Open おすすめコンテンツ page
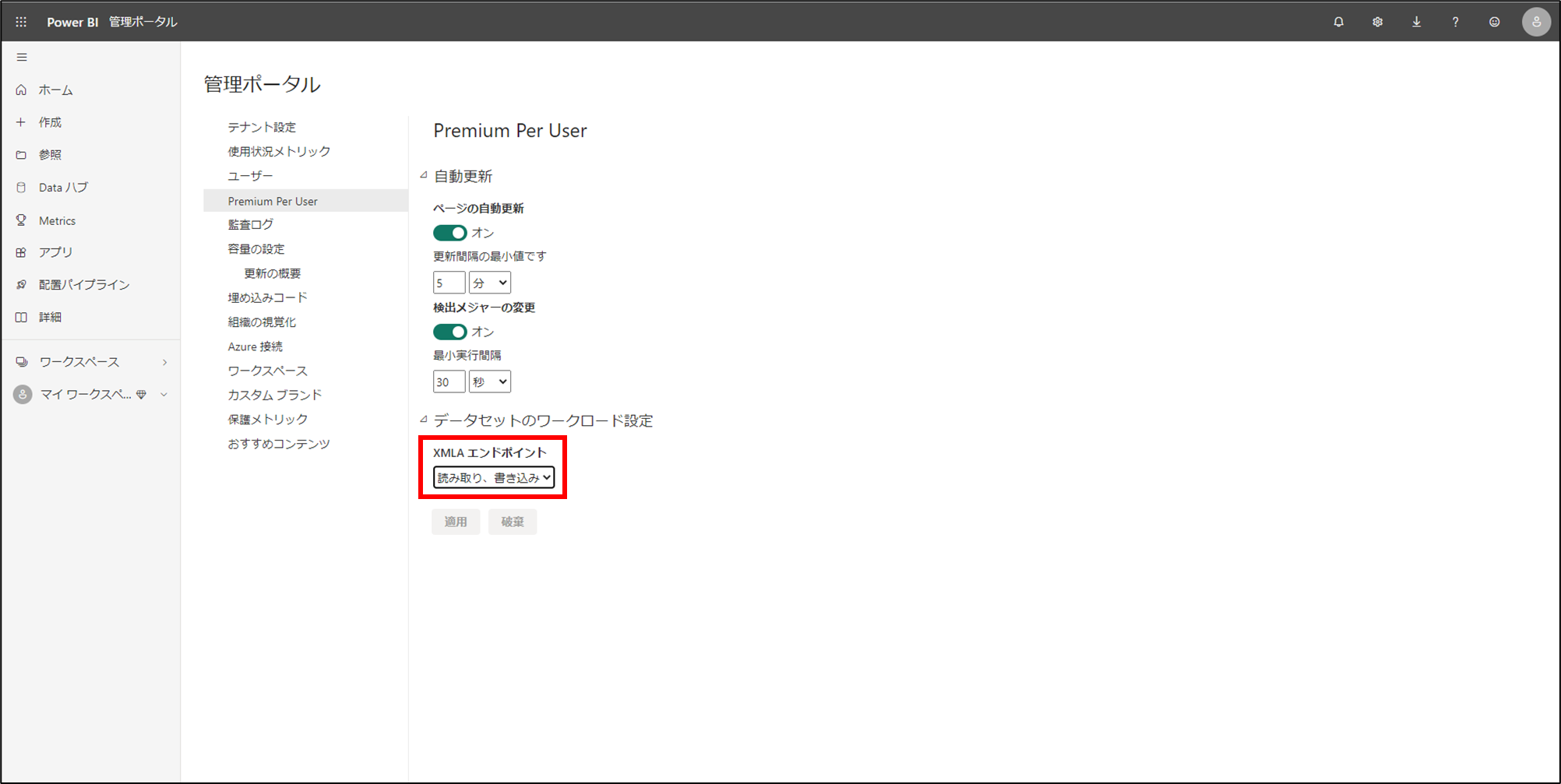Screen dimensions: 1561x784 coord(279,444)
